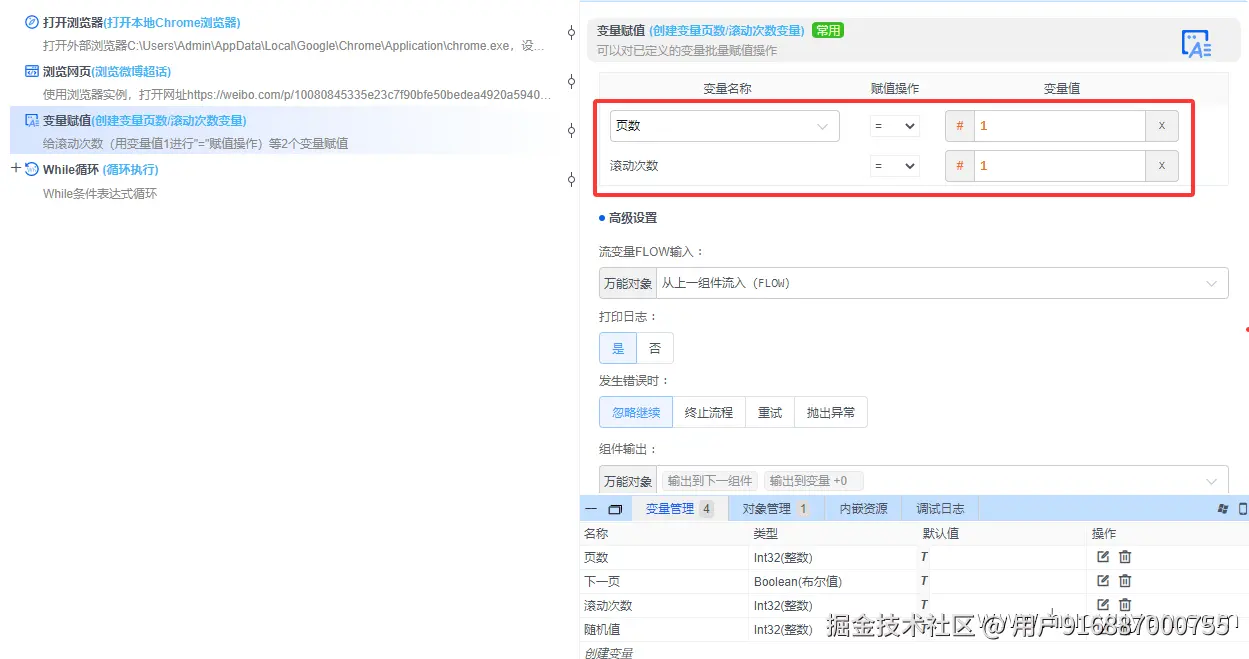1249x659 pixels.
Task: Delete the 下一页 variable
Action: pyautogui.click(x=1125, y=581)
